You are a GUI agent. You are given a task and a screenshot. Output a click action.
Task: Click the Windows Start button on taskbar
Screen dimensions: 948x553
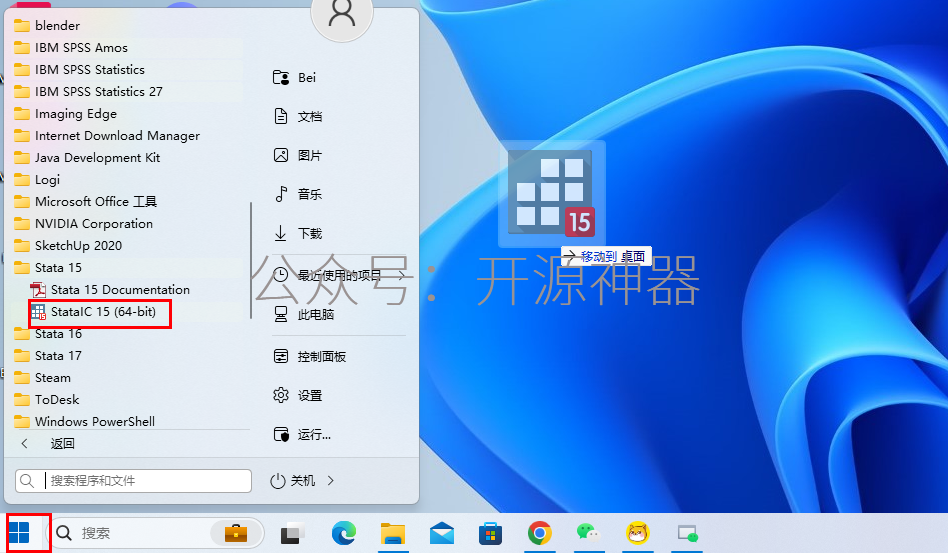point(19,533)
